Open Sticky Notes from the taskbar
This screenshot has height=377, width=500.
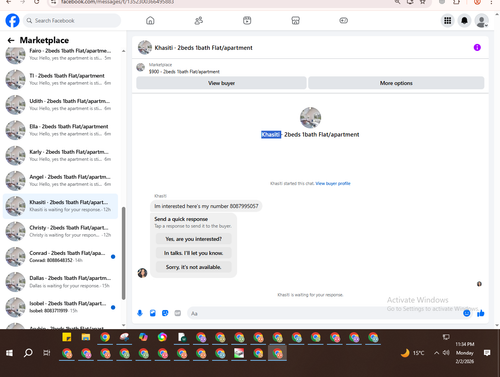(x=67, y=337)
